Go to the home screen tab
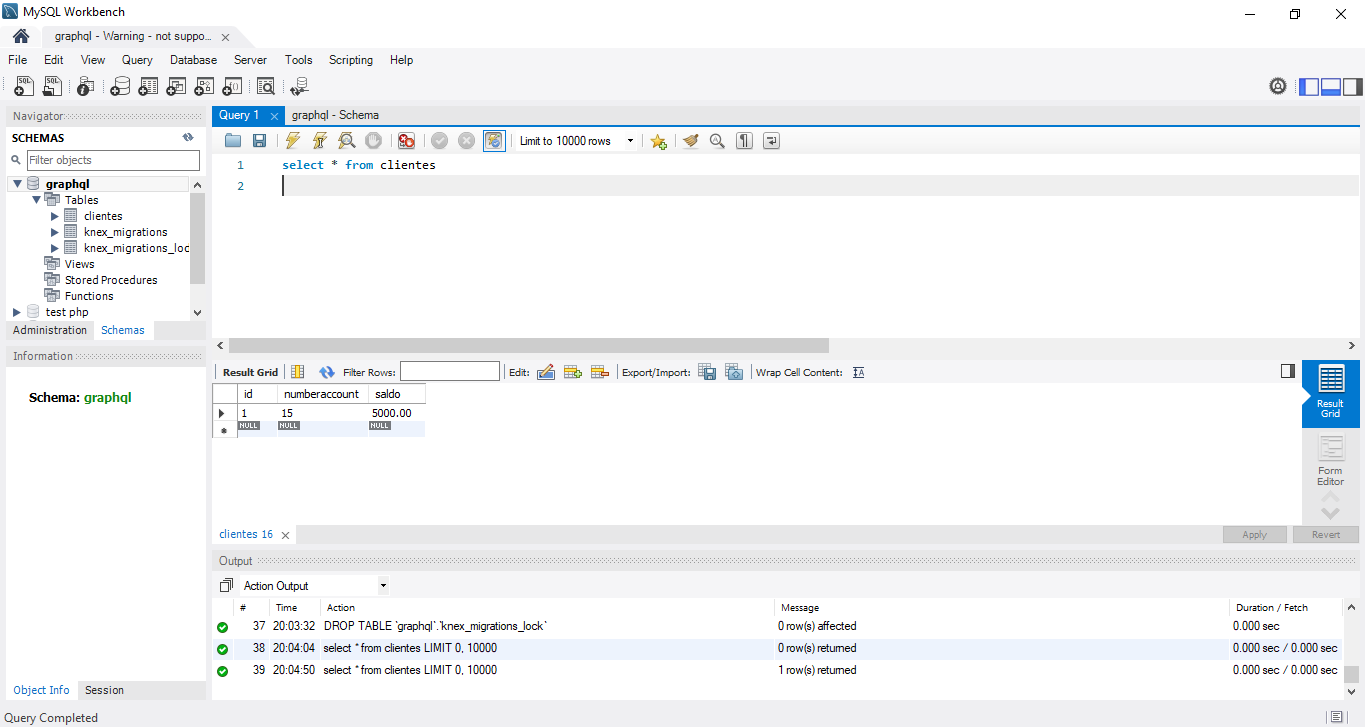Screen dimensions: 1365x727 pos(21,36)
